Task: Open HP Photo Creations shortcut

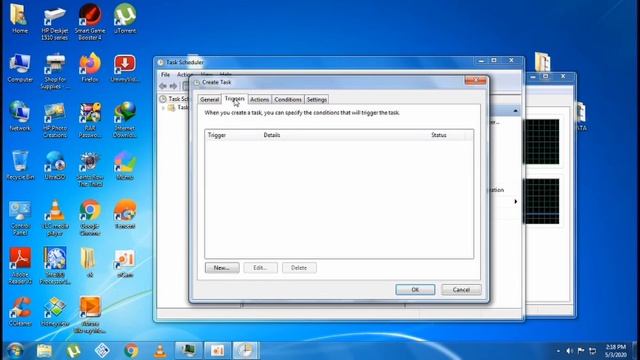Action: click(x=55, y=121)
